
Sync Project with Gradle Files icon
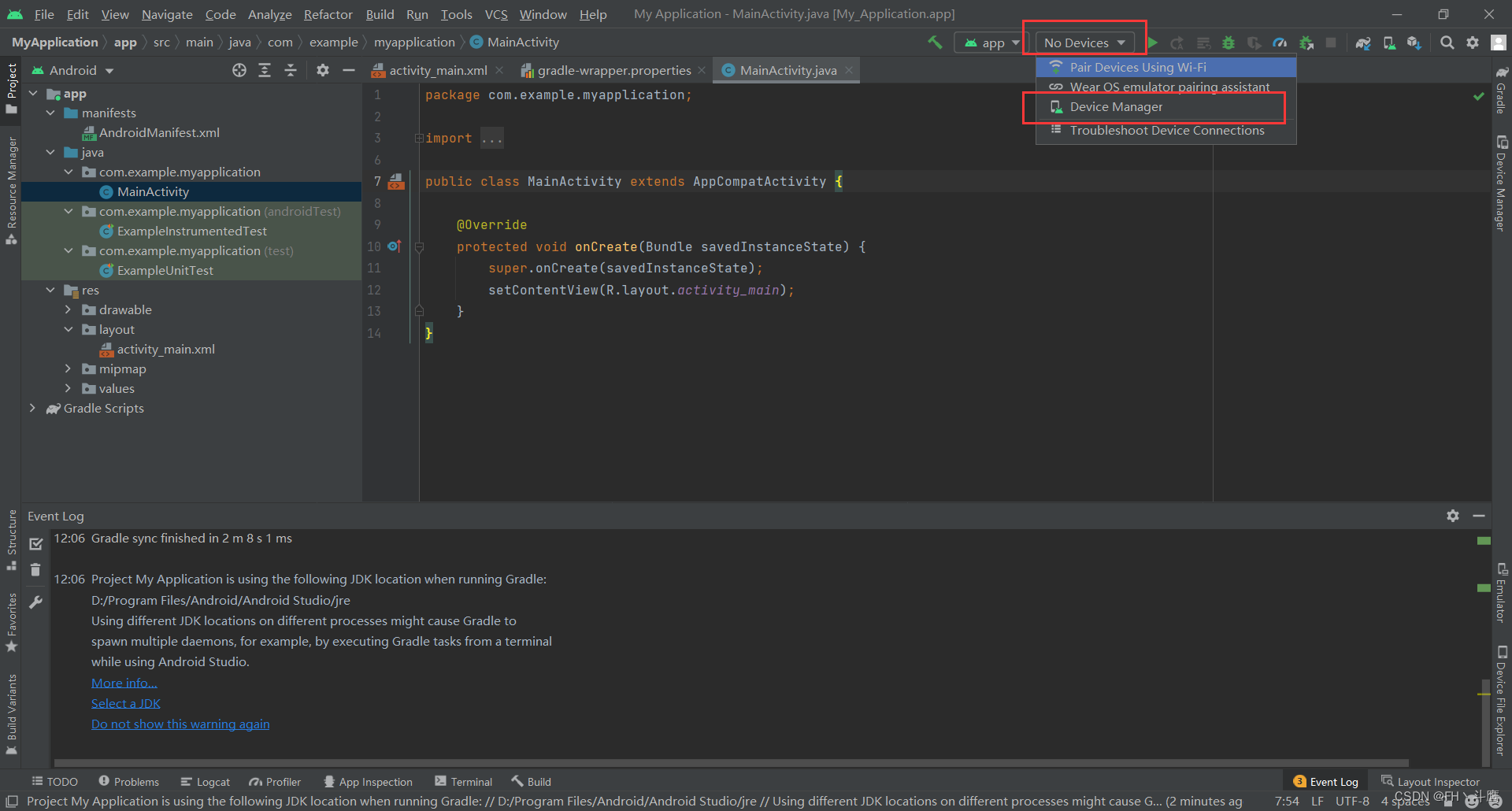tap(1363, 43)
